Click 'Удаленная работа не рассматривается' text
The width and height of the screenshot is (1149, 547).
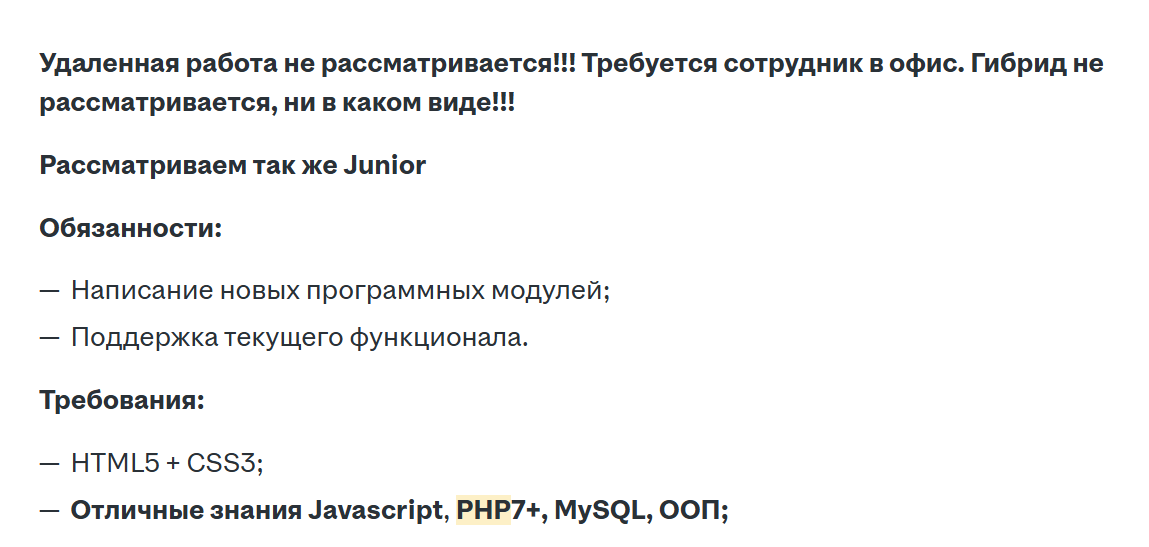point(297,65)
